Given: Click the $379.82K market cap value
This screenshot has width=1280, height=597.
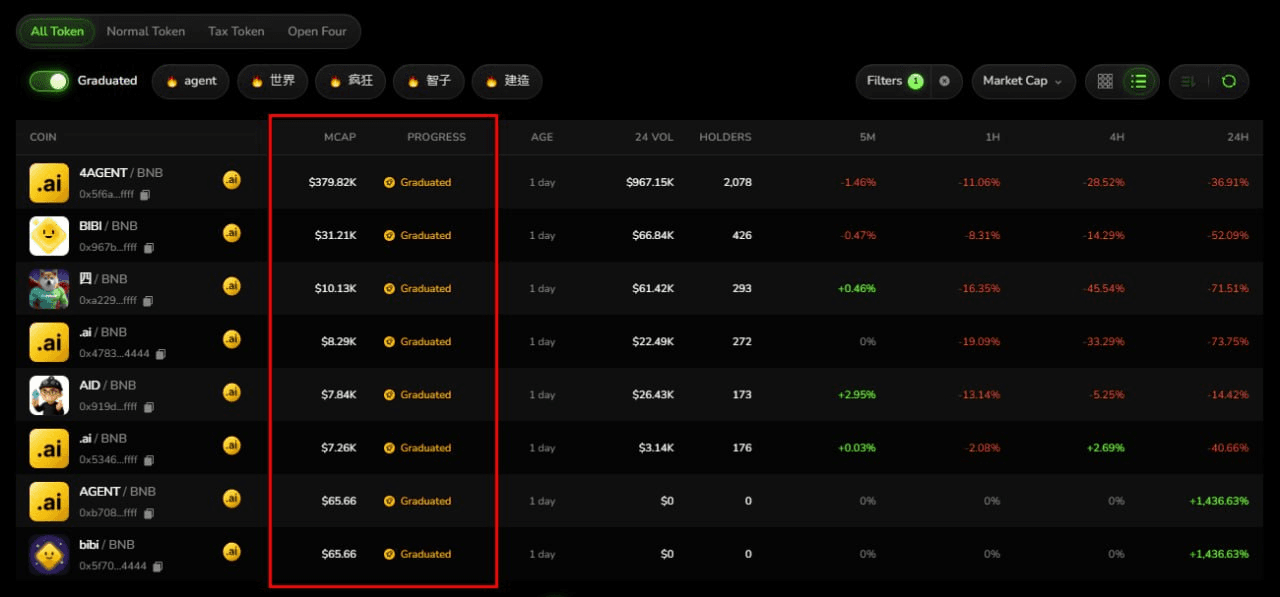Looking at the screenshot, I should point(332,182).
